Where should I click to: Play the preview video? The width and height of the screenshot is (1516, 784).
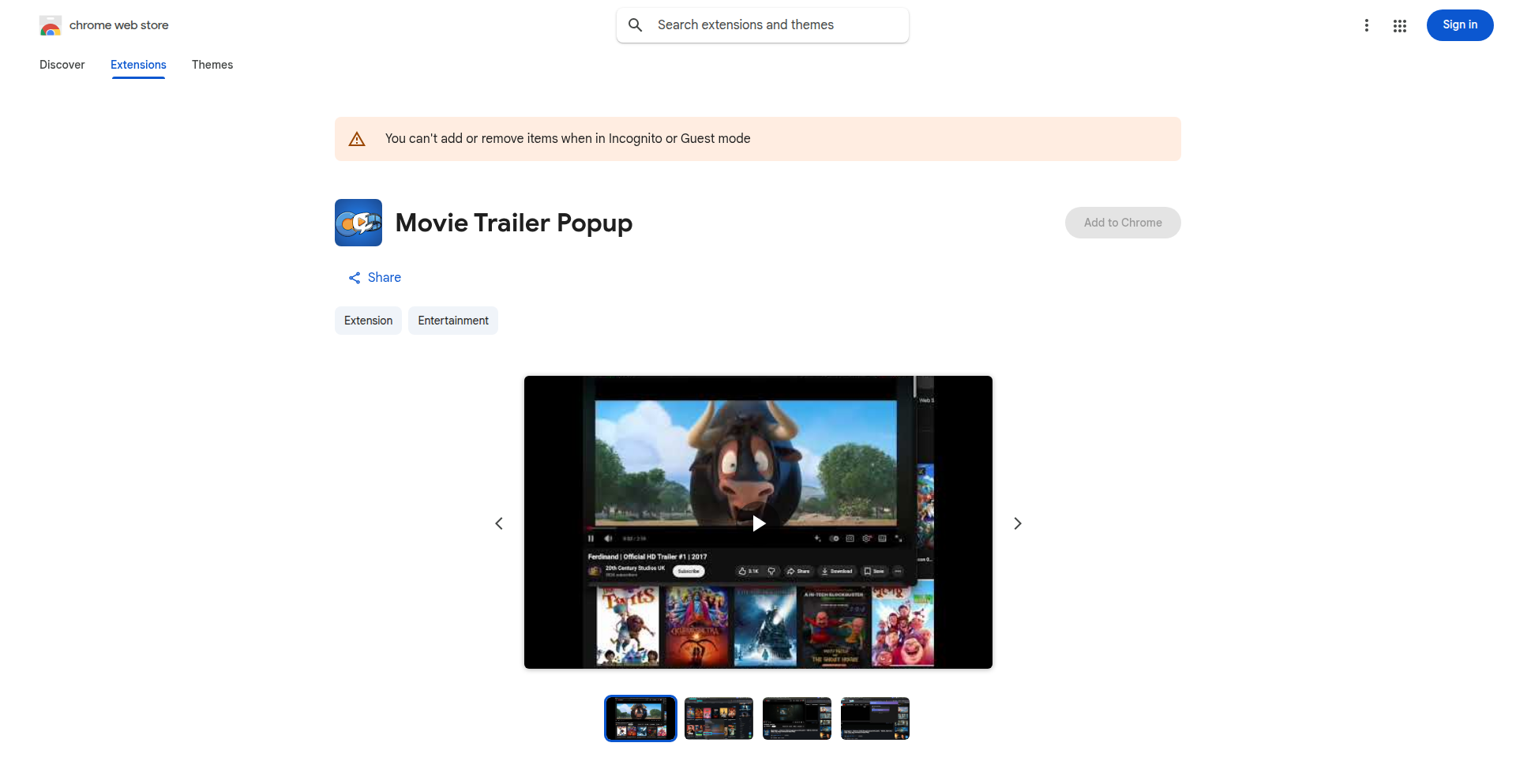point(759,523)
